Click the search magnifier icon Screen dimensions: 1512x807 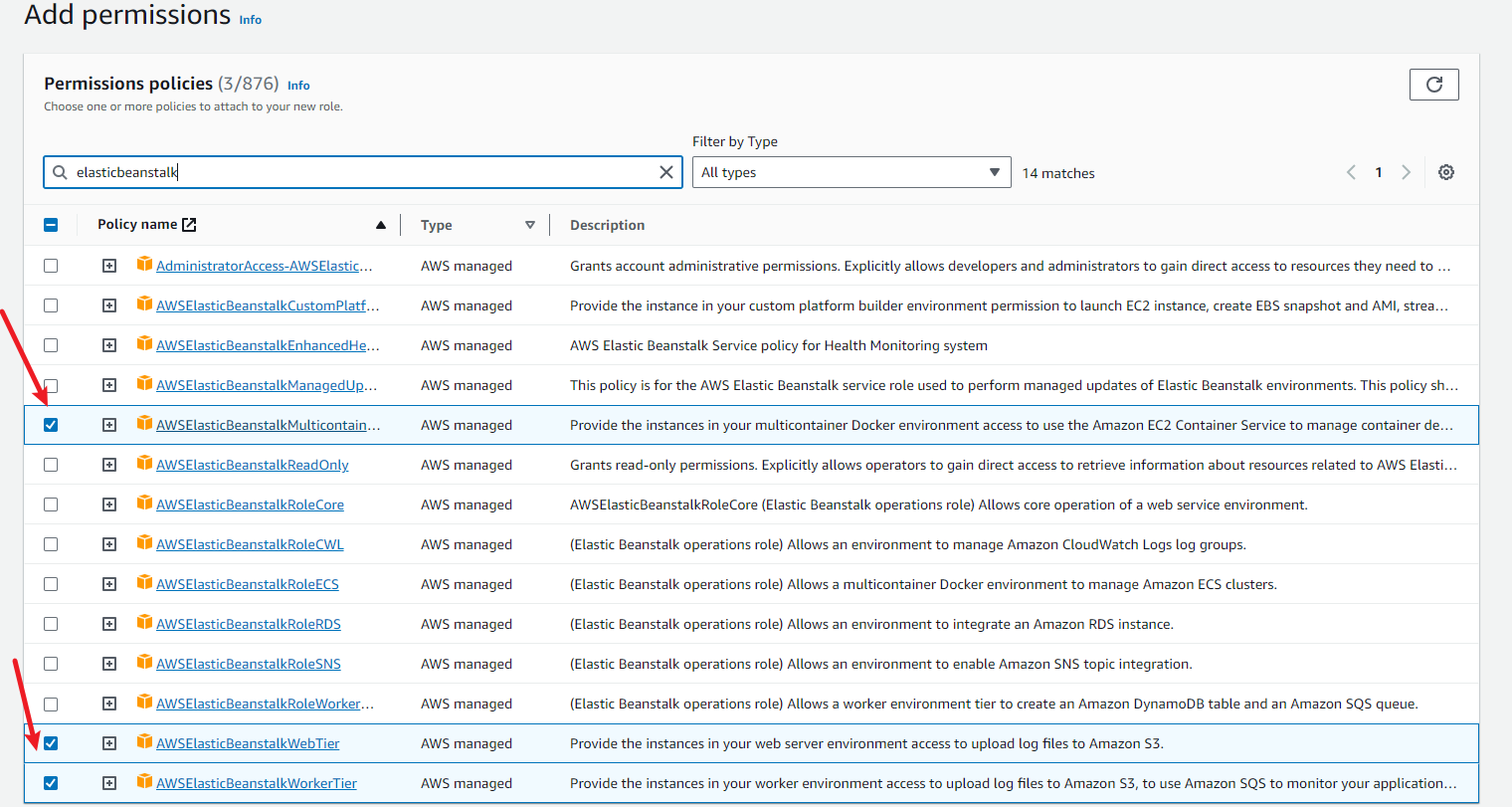61,172
